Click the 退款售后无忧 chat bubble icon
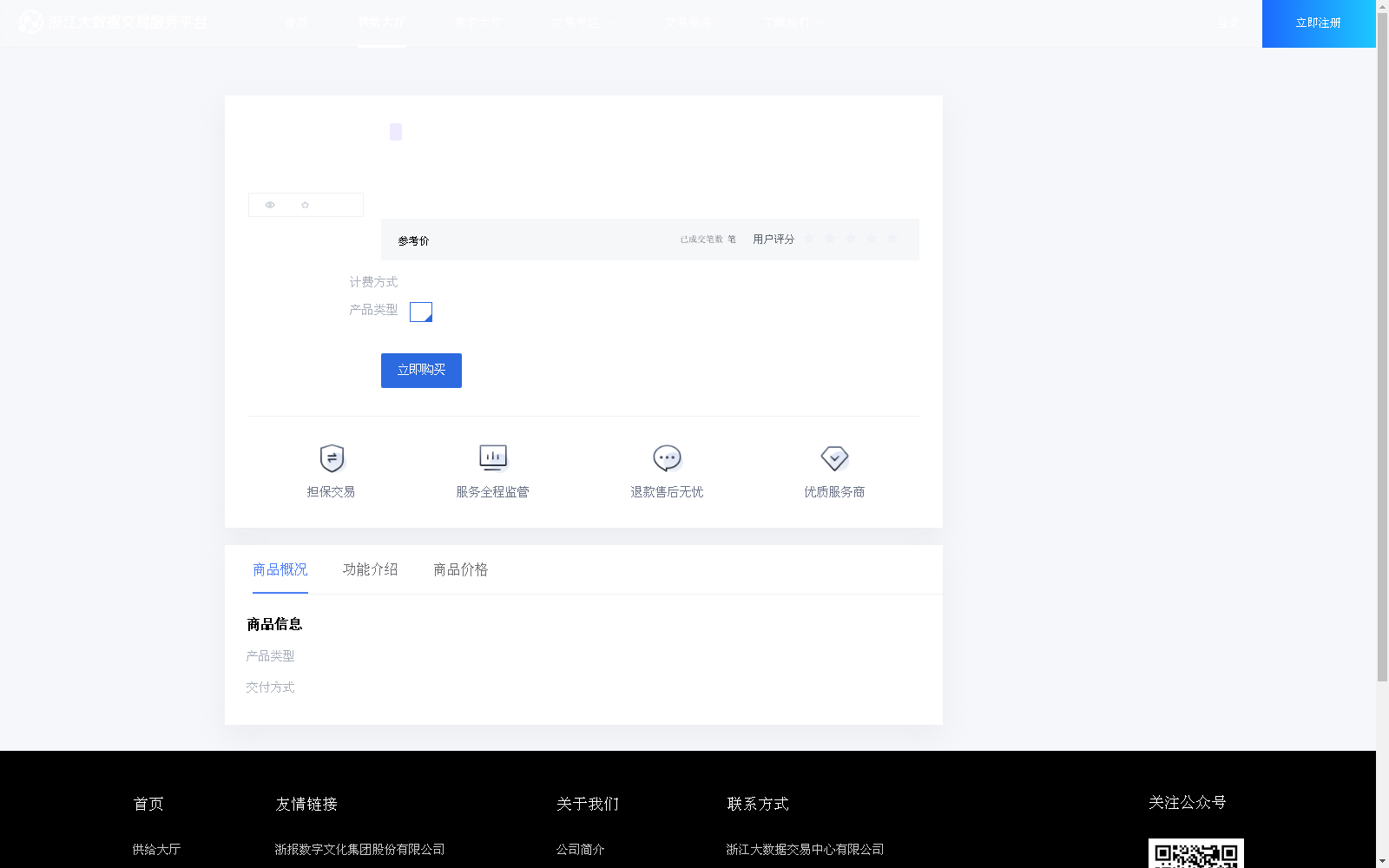The height and width of the screenshot is (868, 1389). pyautogui.click(x=667, y=457)
